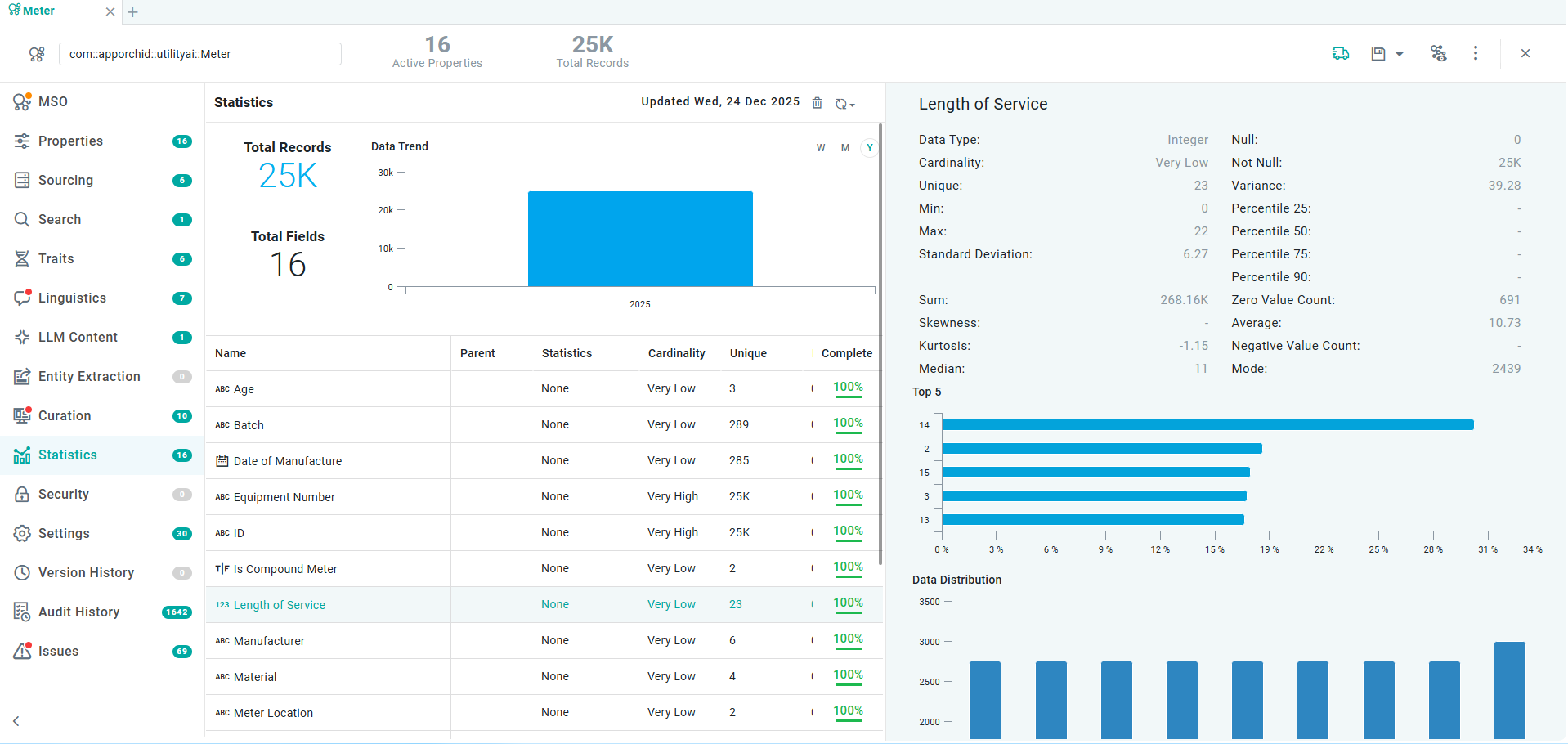This screenshot has width=1568, height=744.
Task: Click the floppy disk save icon
Action: coord(1378,54)
